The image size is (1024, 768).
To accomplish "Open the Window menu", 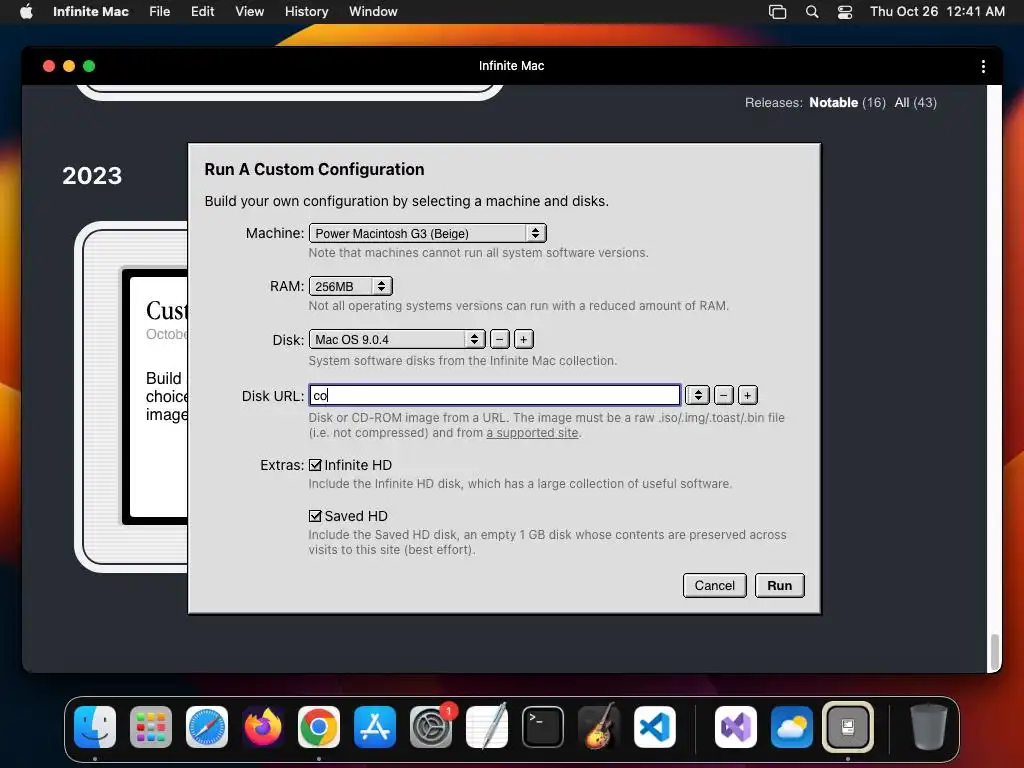I will tap(373, 11).
